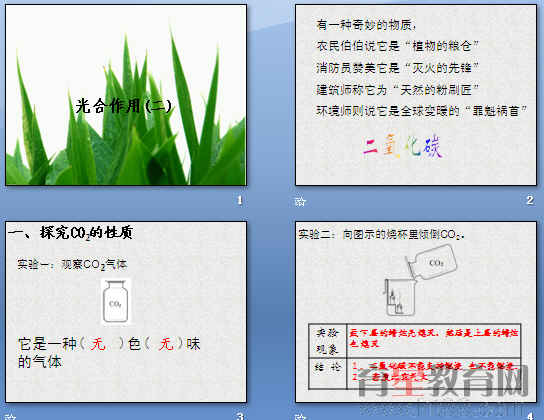
Task: Click the CO2 bottle image in slide 3
Action: pos(116,301)
